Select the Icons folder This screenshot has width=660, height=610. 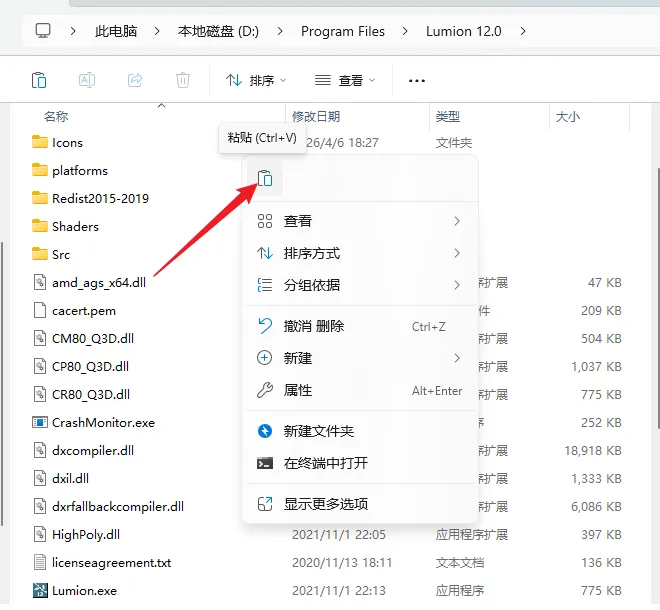coord(57,142)
